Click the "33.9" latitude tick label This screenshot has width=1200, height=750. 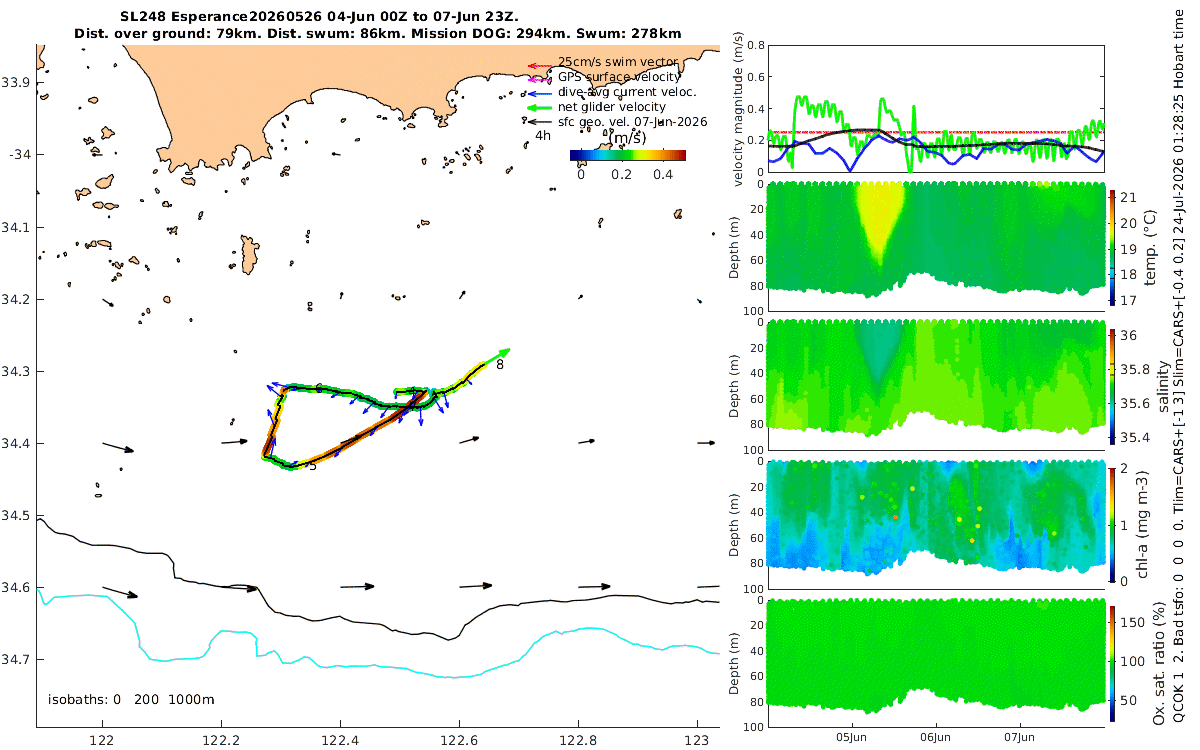[14, 82]
